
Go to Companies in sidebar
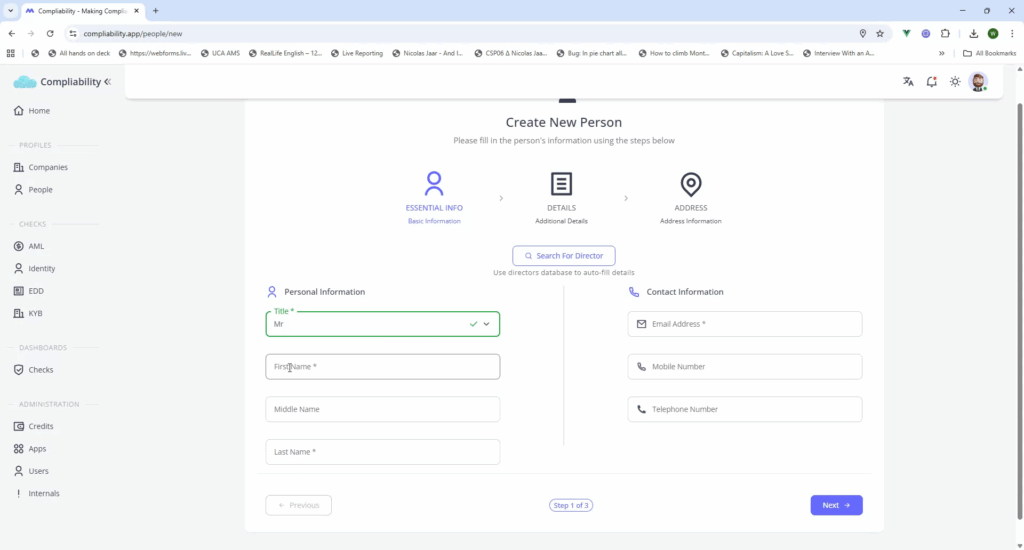(x=47, y=167)
